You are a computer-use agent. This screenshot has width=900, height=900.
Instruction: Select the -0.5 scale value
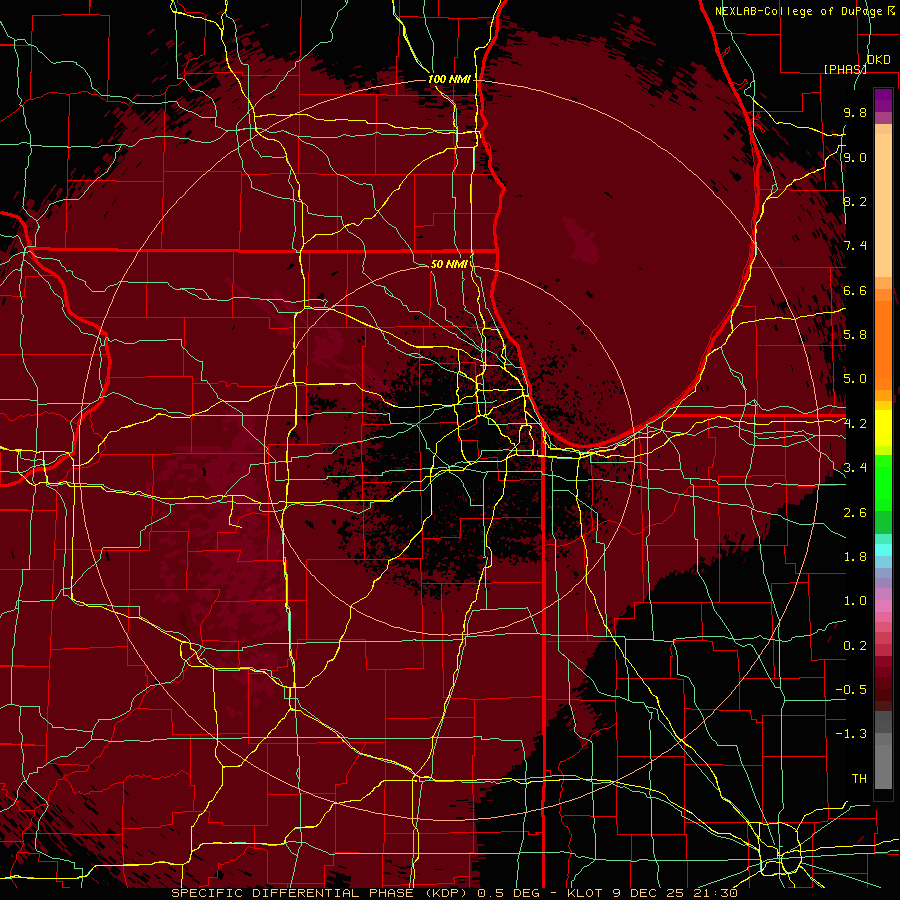851,690
